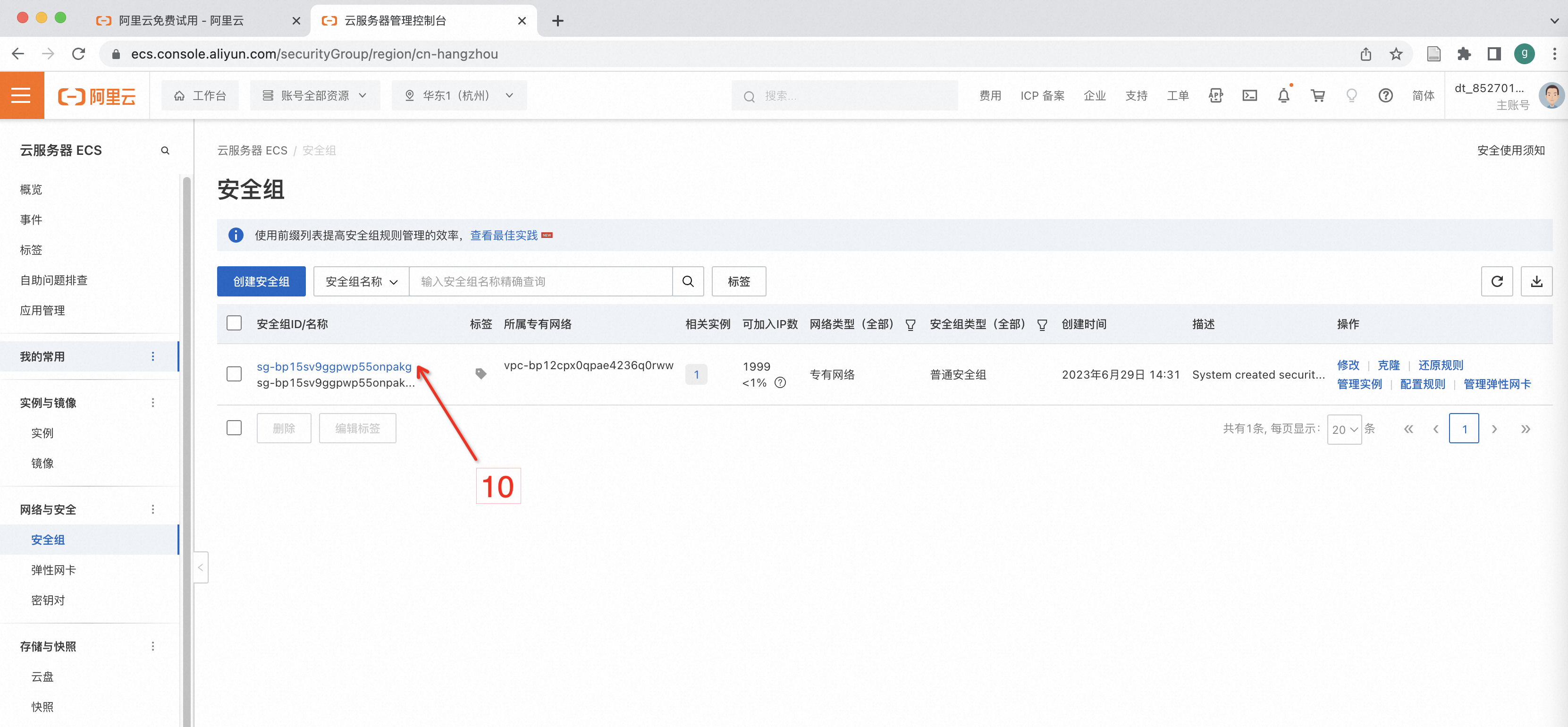Click the help question mark icon

(1385, 95)
